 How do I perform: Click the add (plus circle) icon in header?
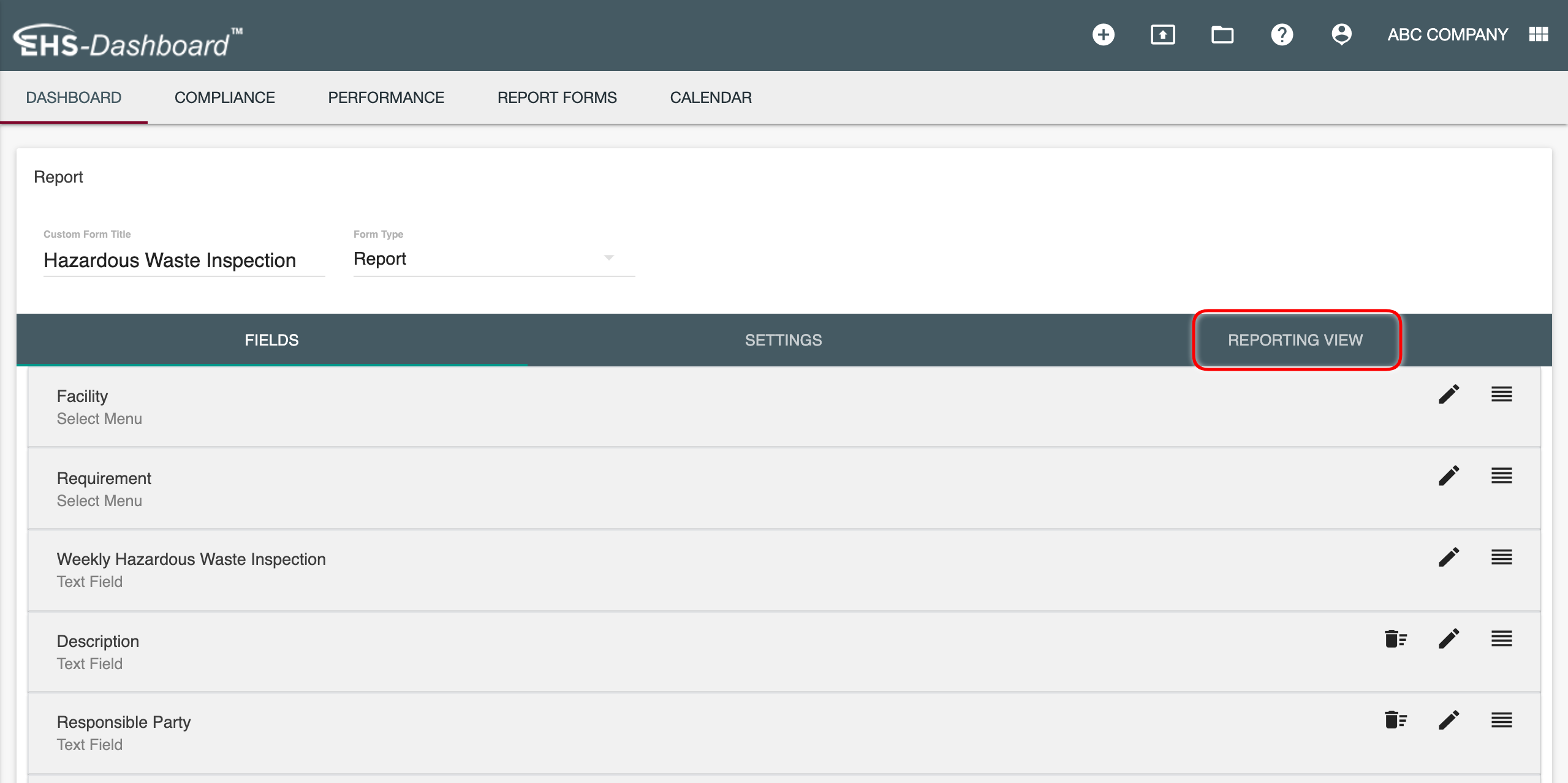(x=1103, y=35)
